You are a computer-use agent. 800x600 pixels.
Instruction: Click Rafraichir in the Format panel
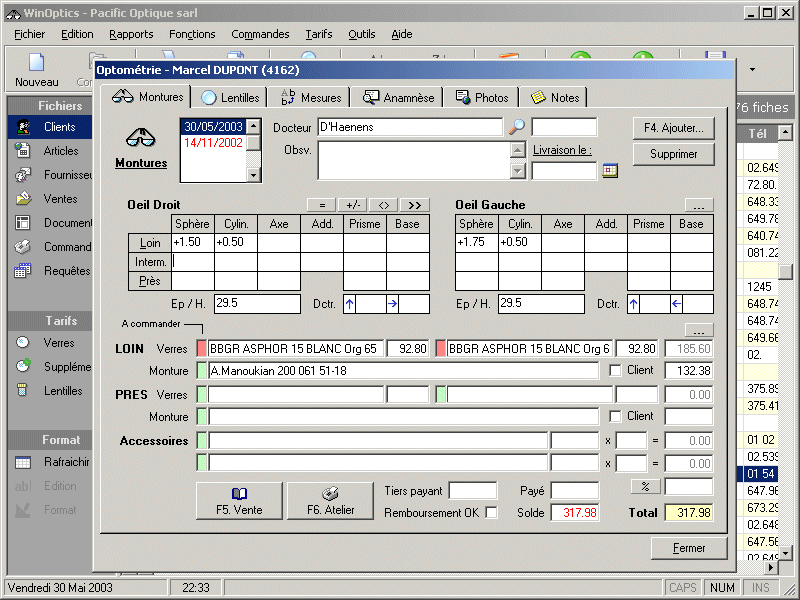[66, 462]
